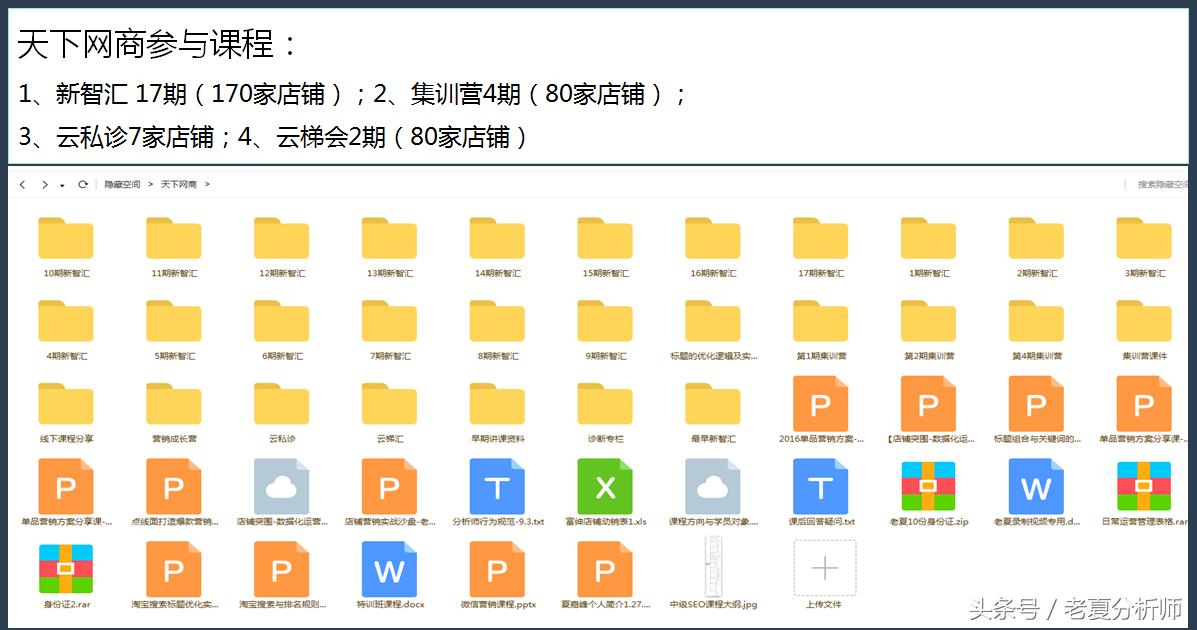This screenshot has width=1197, height=630.
Task: Click the 天下网商 breadcrumb label
Action: [x=180, y=184]
